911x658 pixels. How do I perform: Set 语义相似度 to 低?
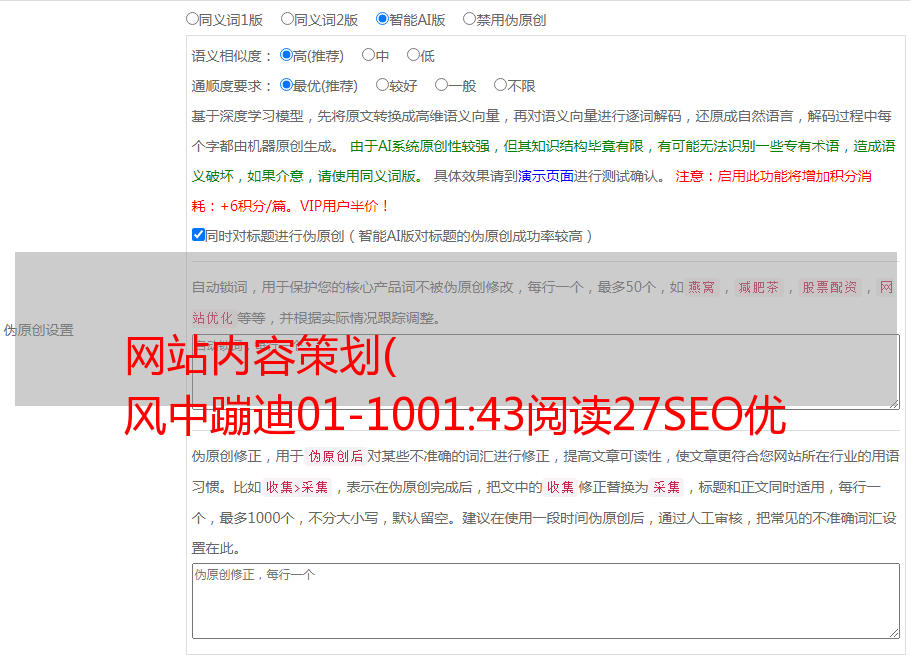point(413,55)
